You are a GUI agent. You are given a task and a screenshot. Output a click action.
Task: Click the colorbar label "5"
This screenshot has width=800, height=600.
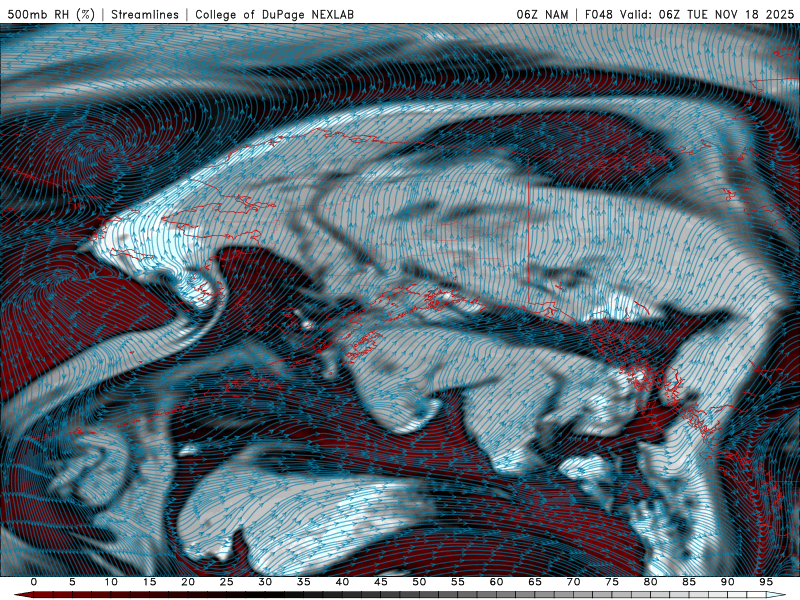tap(72, 582)
